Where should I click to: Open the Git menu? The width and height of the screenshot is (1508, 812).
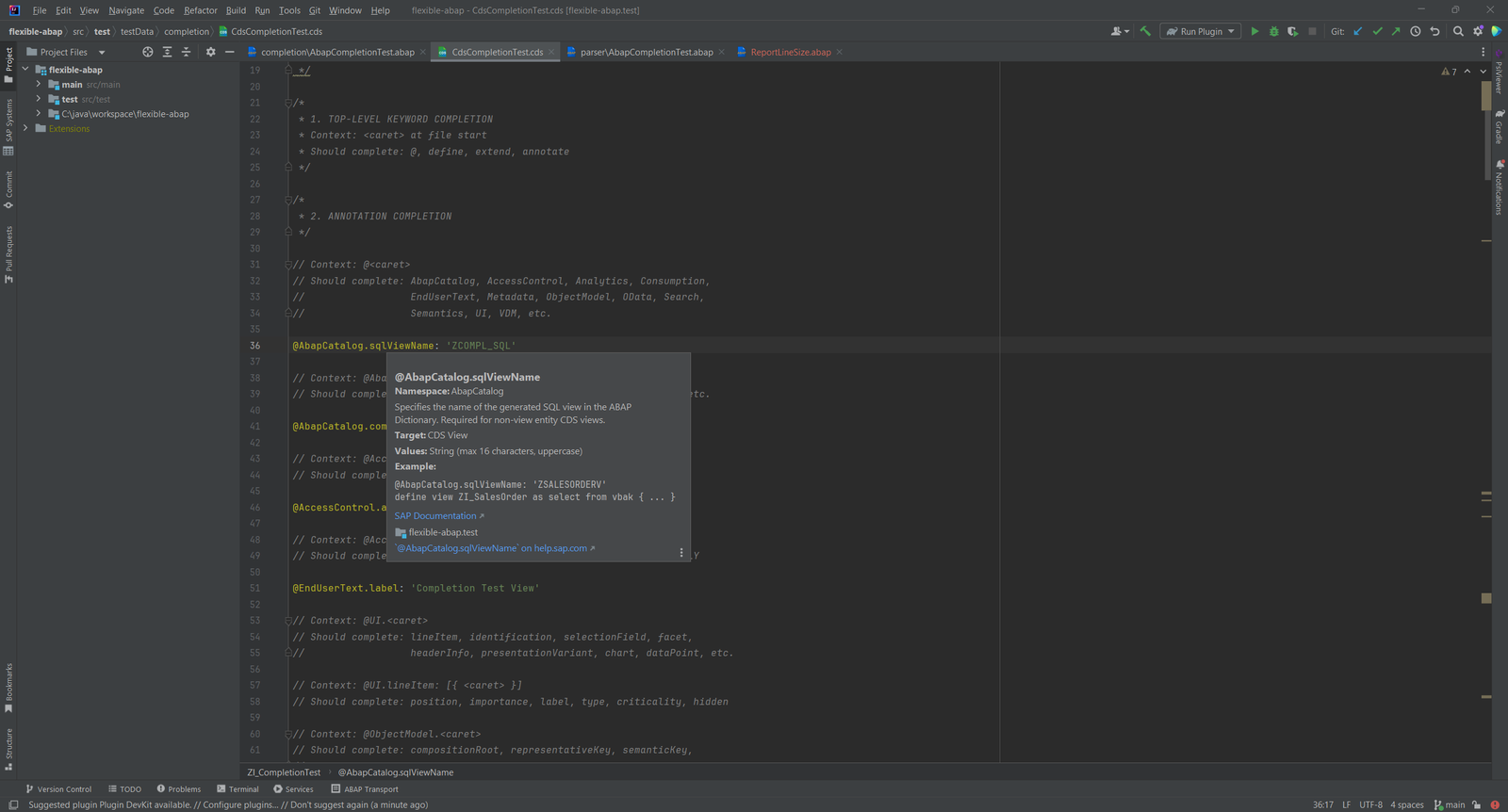(x=315, y=10)
